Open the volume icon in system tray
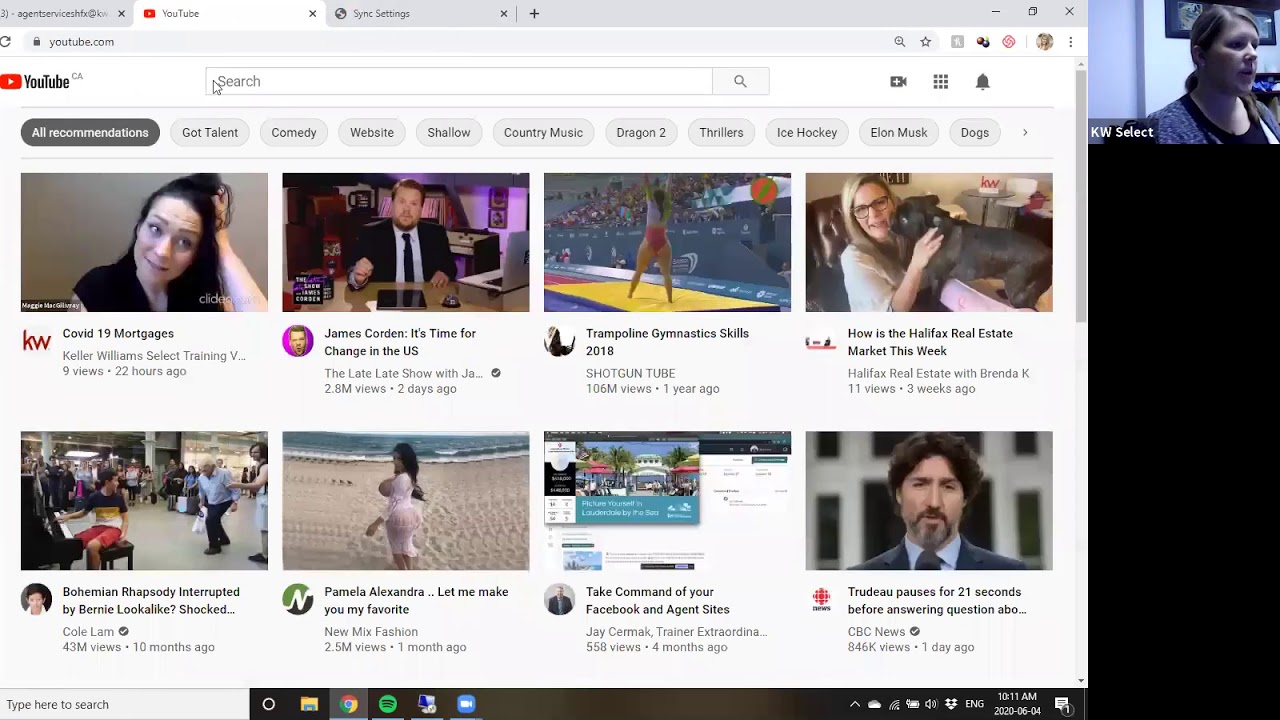Image resolution: width=1280 pixels, height=720 pixels. (931, 705)
